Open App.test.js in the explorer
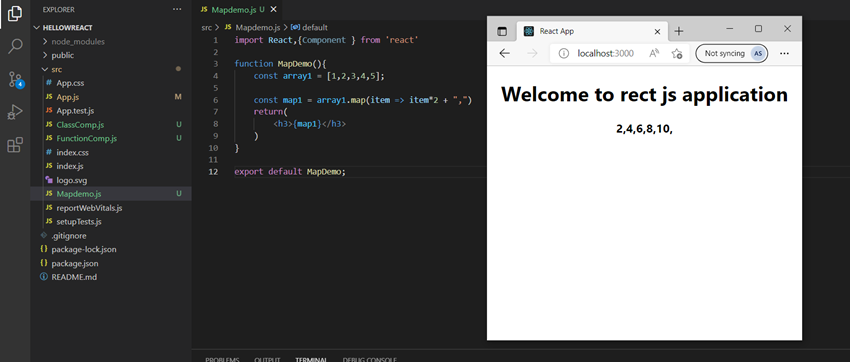Image resolution: width=850 pixels, height=362 pixels. click(111, 111)
